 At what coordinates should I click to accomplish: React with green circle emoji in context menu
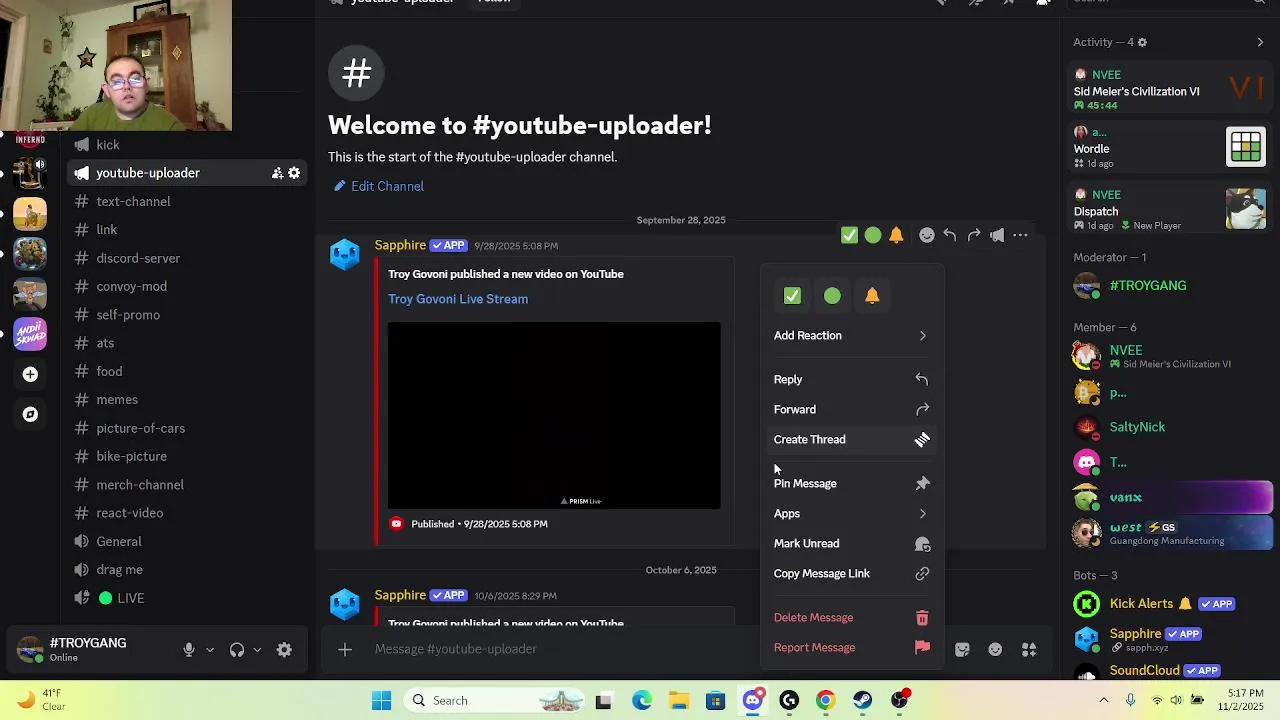click(x=832, y=296)
